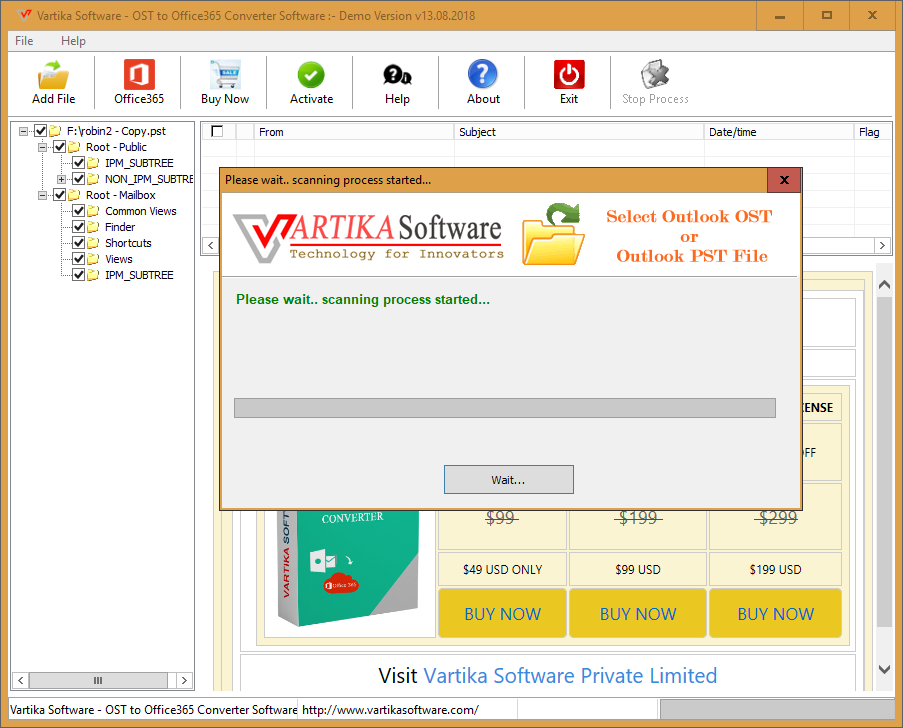The image size is (903, 728).
Task: Click the folder icon next to Finder
Action: (93, 227)
